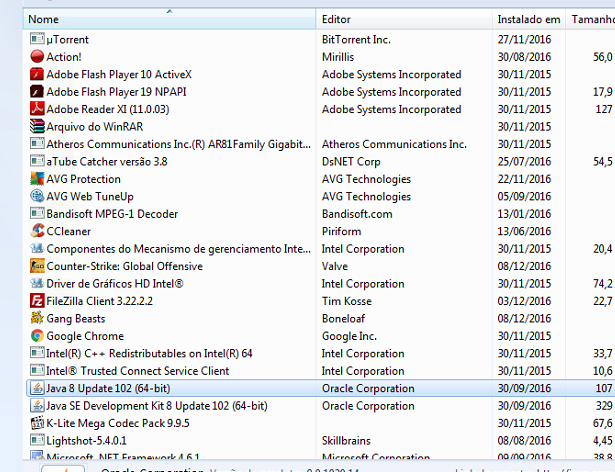Select Adobe Flash Player 10 ActiveX name
This screenshot has width=615, height=472.
(119, 74)
